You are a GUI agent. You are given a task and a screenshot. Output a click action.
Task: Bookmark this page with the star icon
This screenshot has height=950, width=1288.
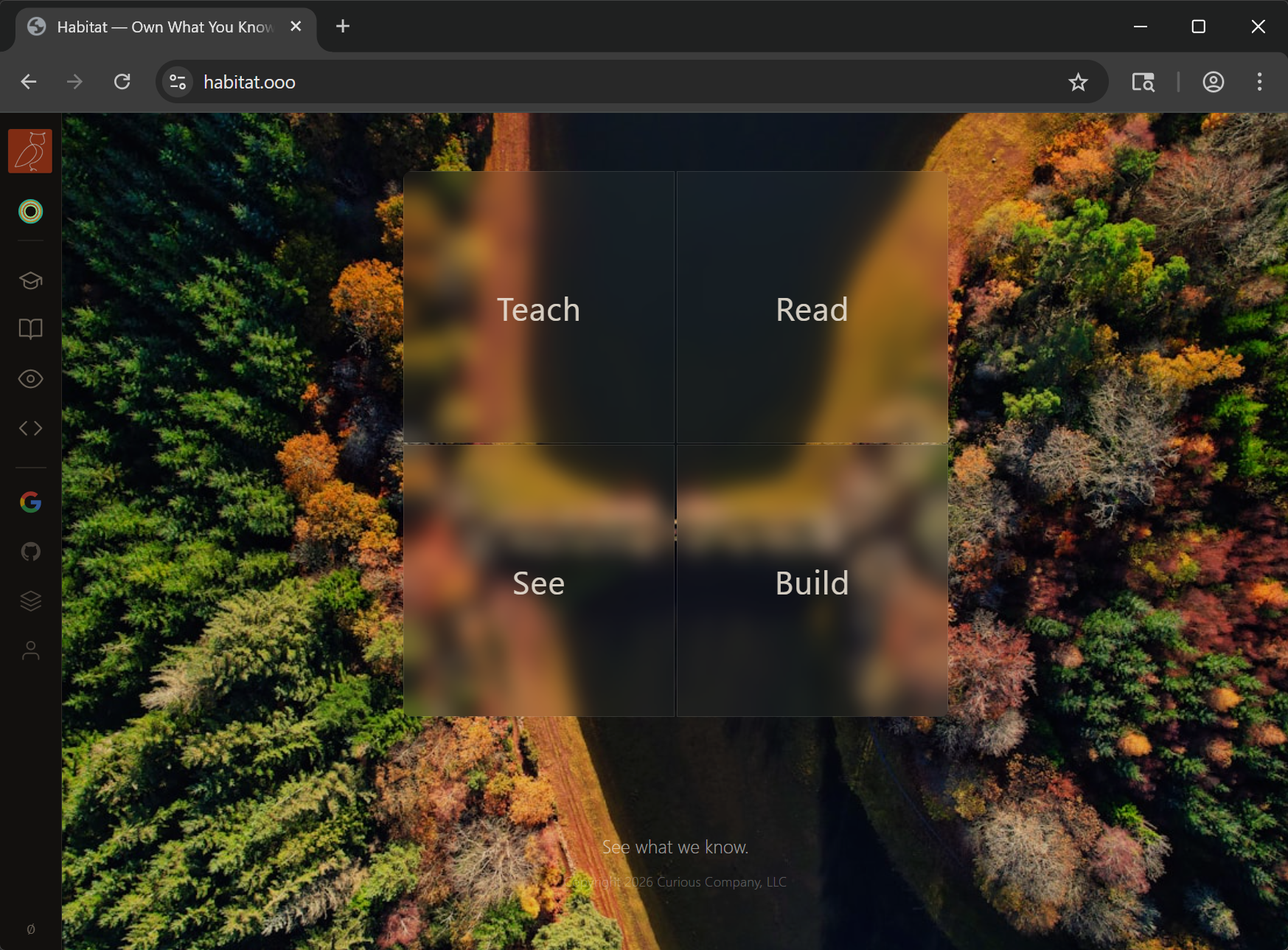click(x=1078, y=82)
